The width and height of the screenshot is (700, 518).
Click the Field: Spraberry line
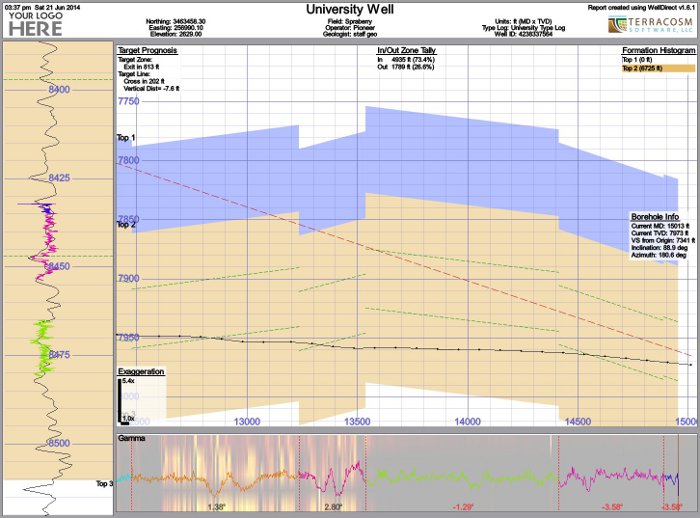point(350,21)
